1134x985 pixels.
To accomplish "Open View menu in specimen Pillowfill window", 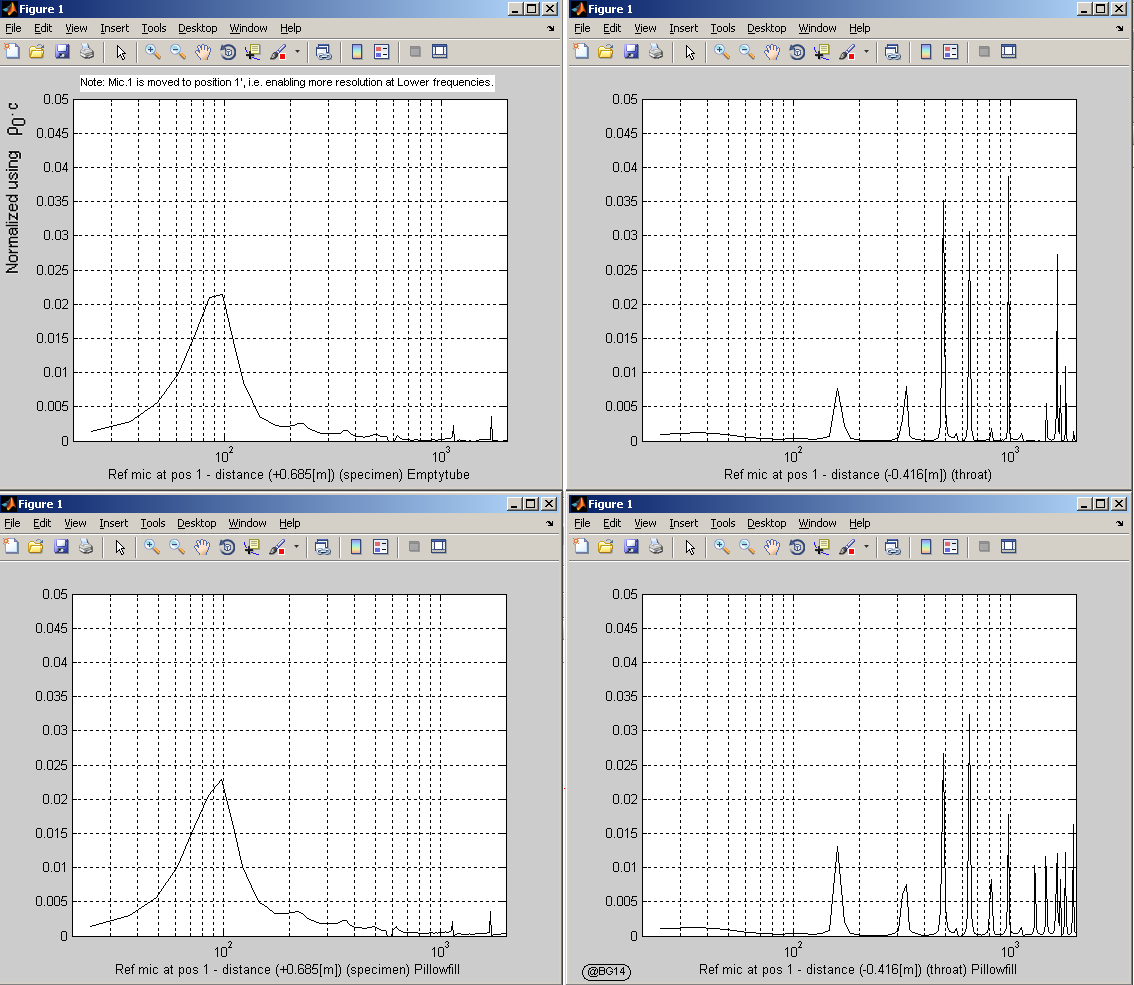I will pyautogui.click(x=75, y=523).
